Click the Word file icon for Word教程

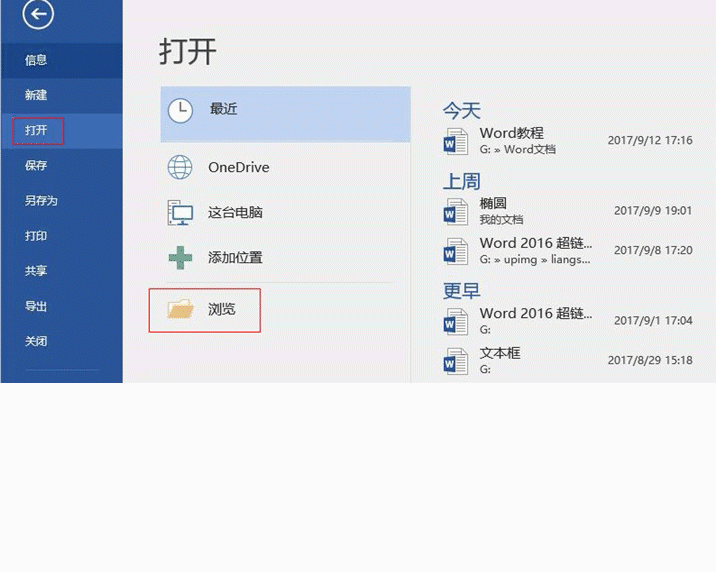[456, 142]
